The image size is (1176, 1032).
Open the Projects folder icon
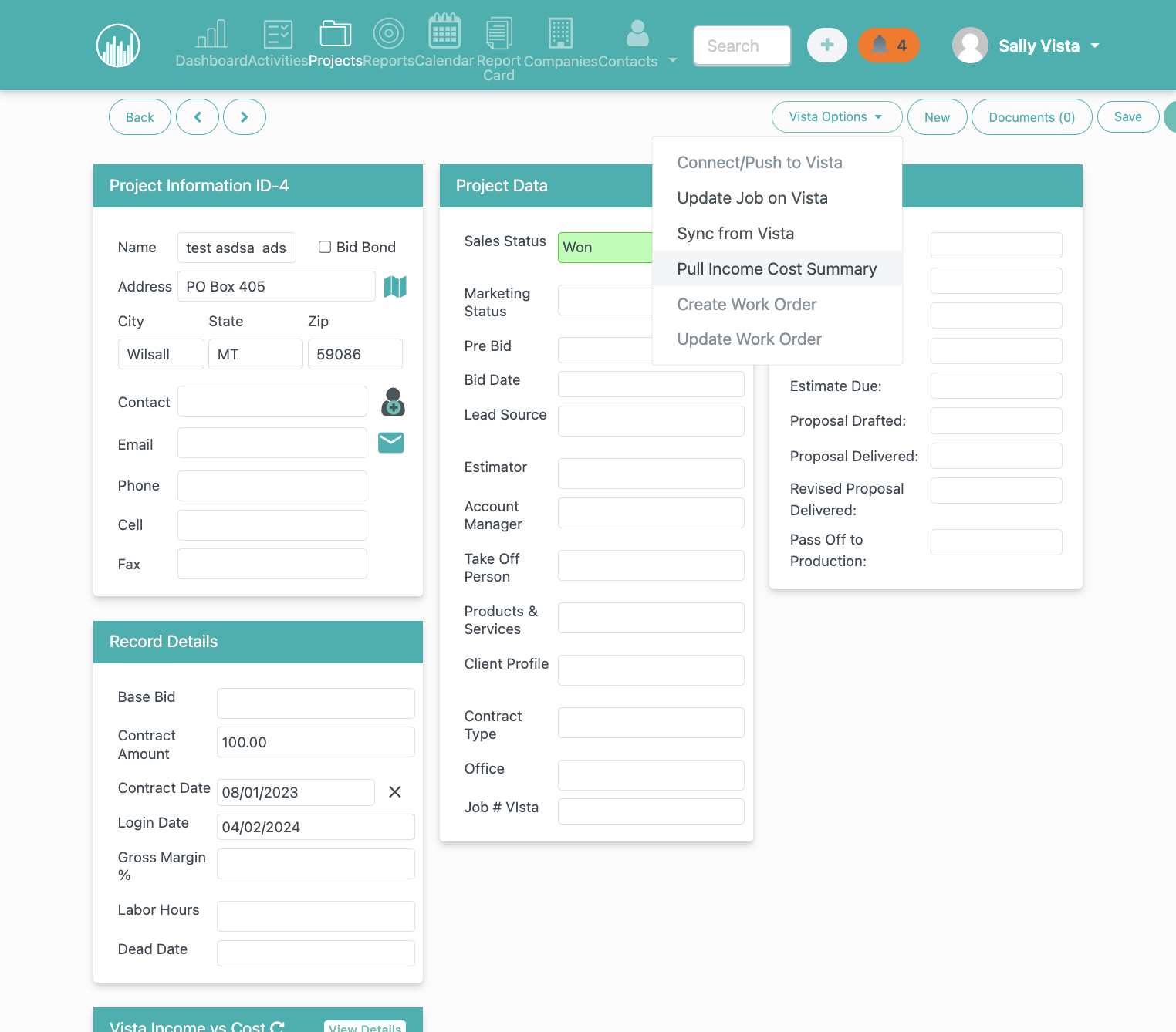coord(336,34)
